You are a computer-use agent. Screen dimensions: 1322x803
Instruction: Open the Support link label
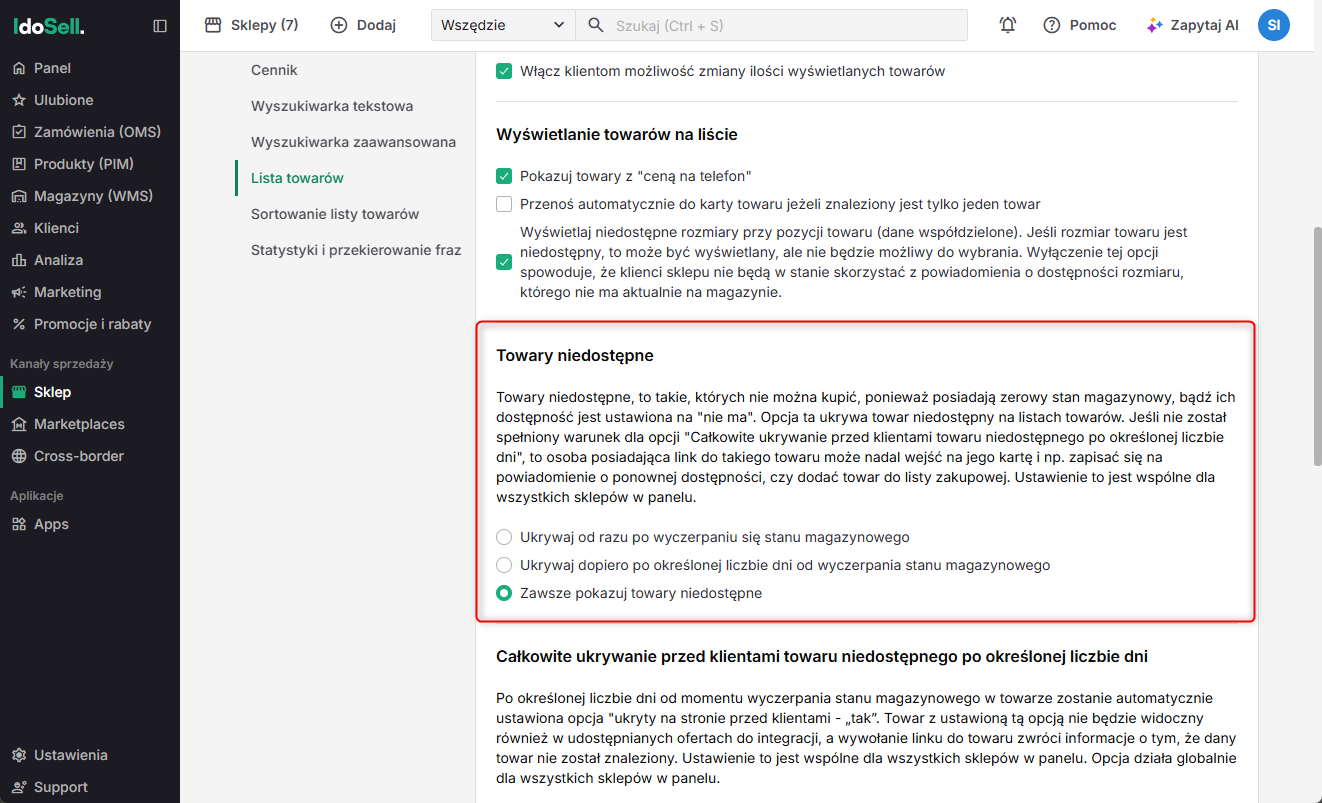click(x=61, y=787)
